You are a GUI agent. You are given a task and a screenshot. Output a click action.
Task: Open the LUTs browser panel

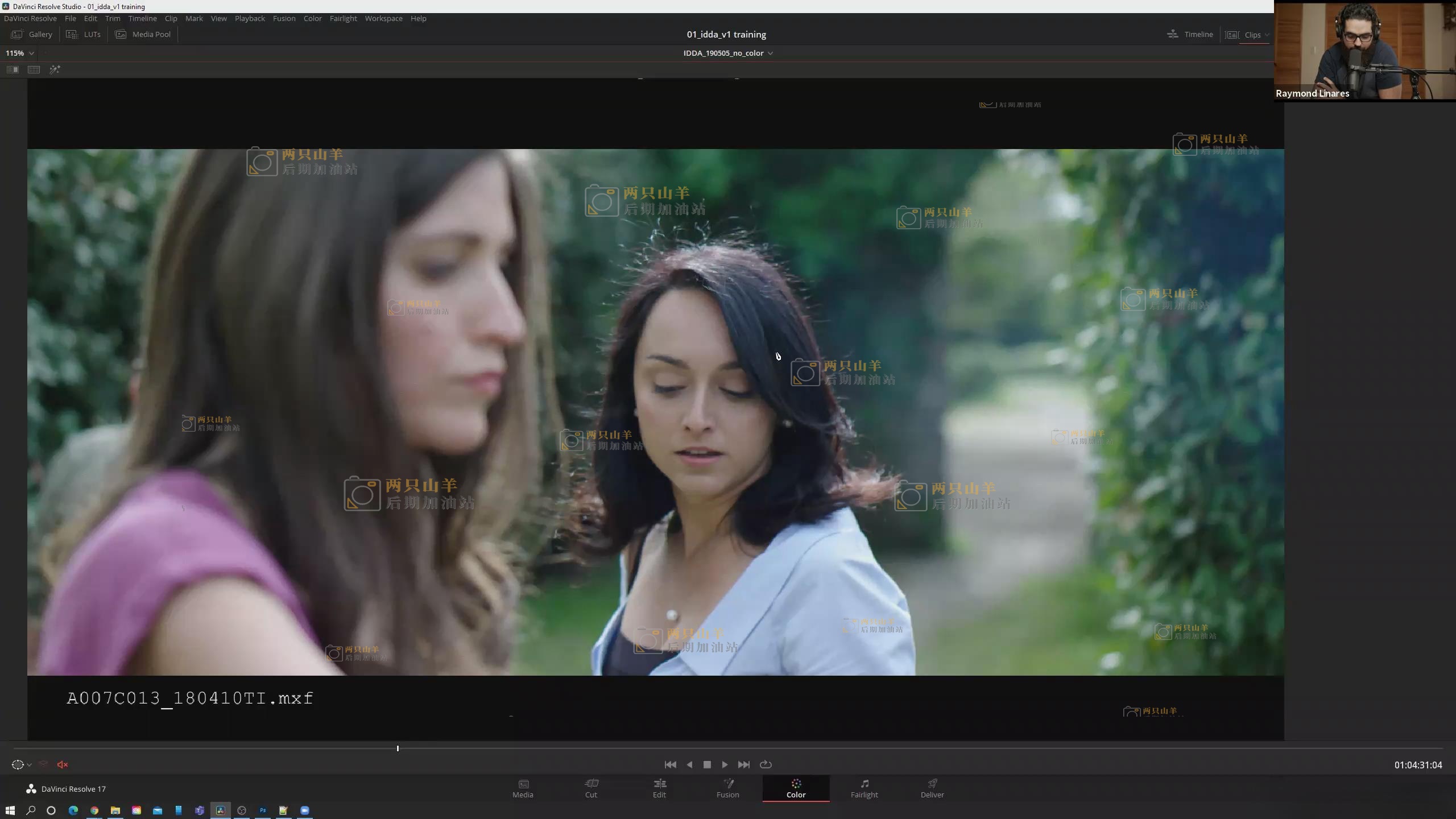[84, 34]
